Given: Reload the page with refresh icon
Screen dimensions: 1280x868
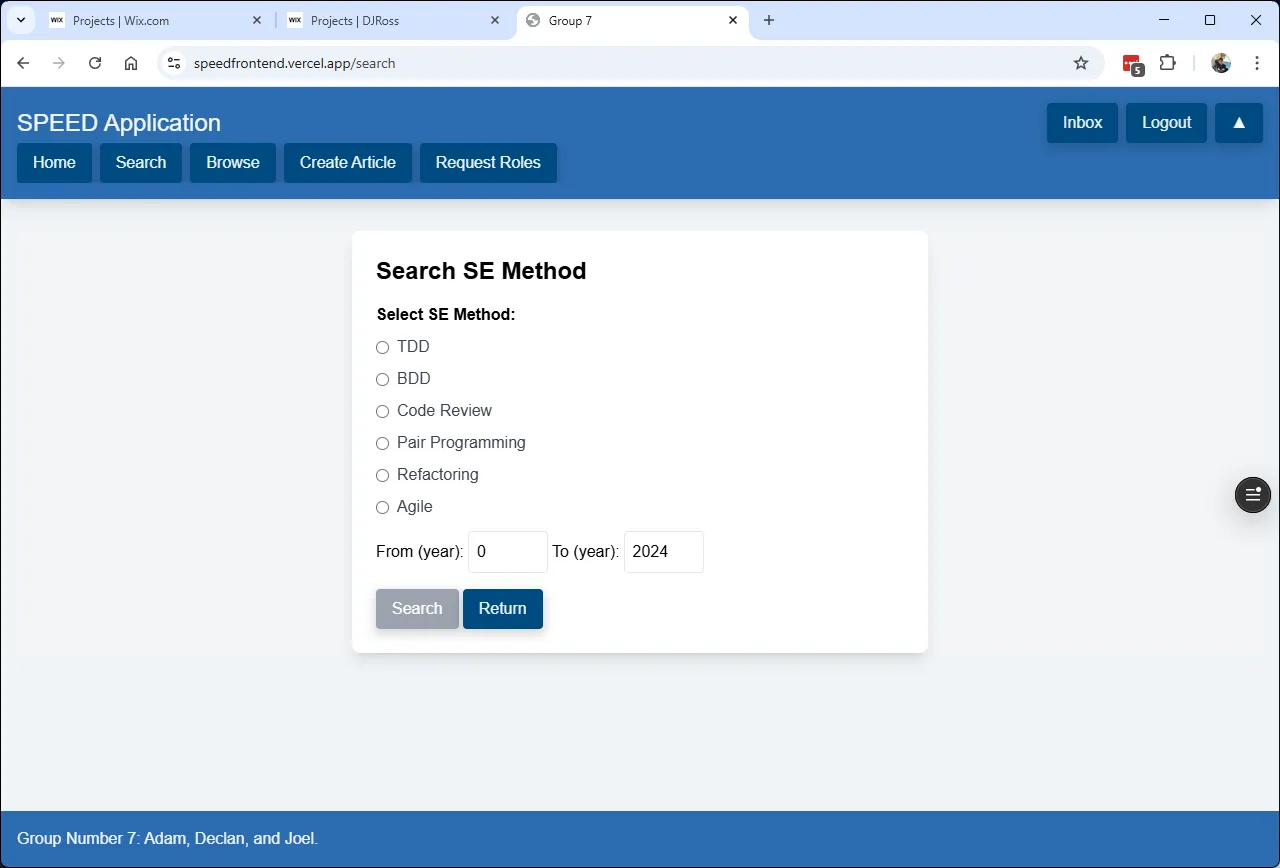Looking at the screenshot, I should pyautogui.click(x=95, y=63).
